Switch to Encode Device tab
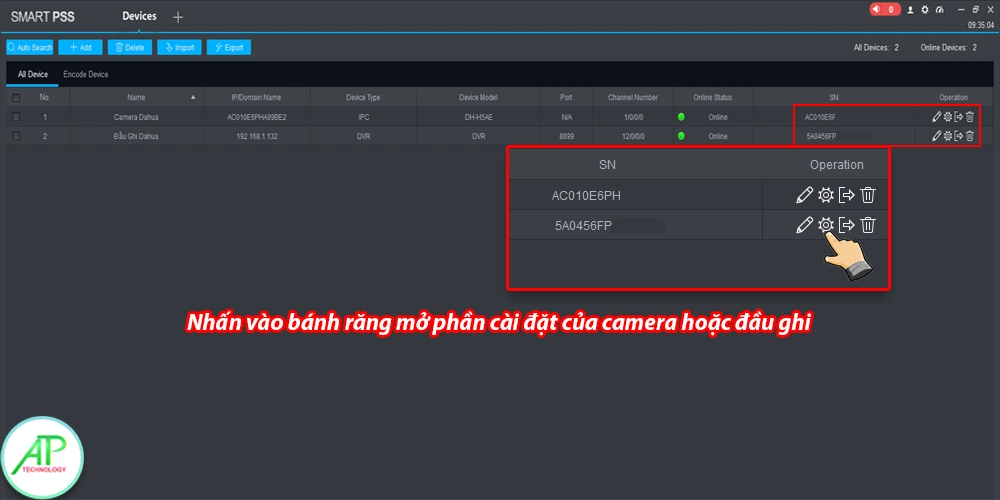This screenshot has width=1000, height=500. 85,75
